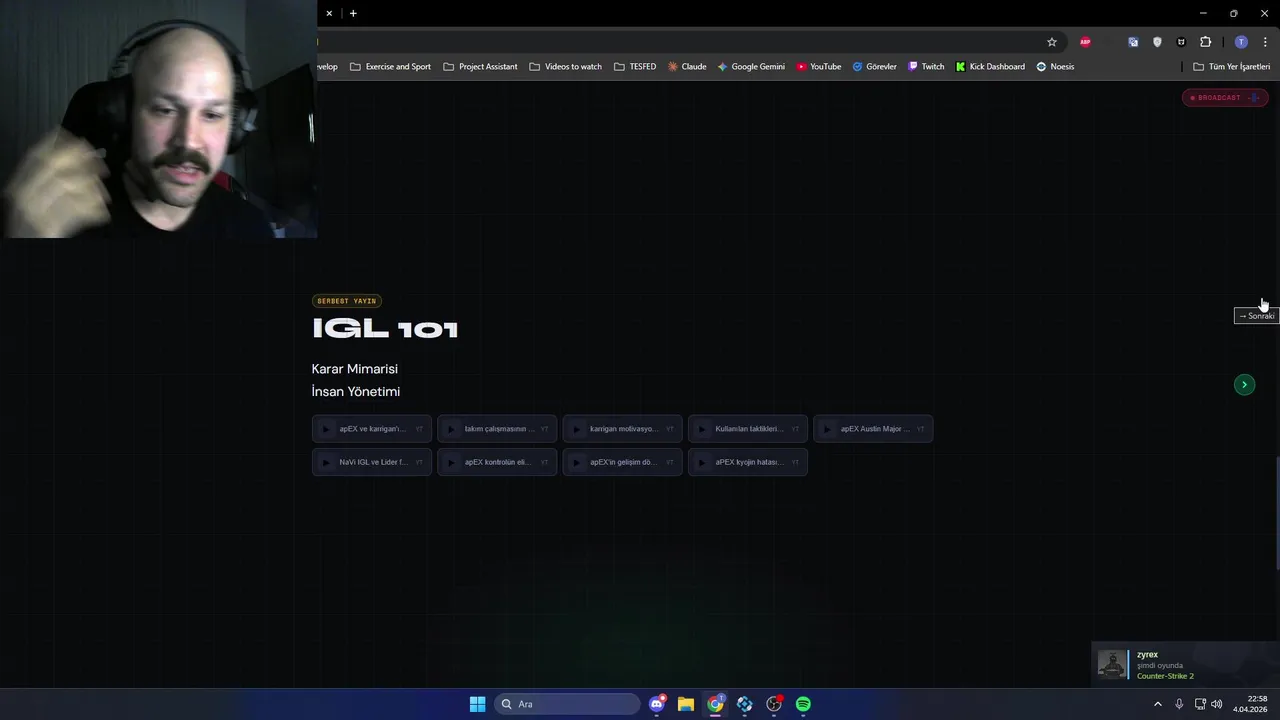
Task: Open File Explorer from the taskbar
Action: (x=686, y=704)
